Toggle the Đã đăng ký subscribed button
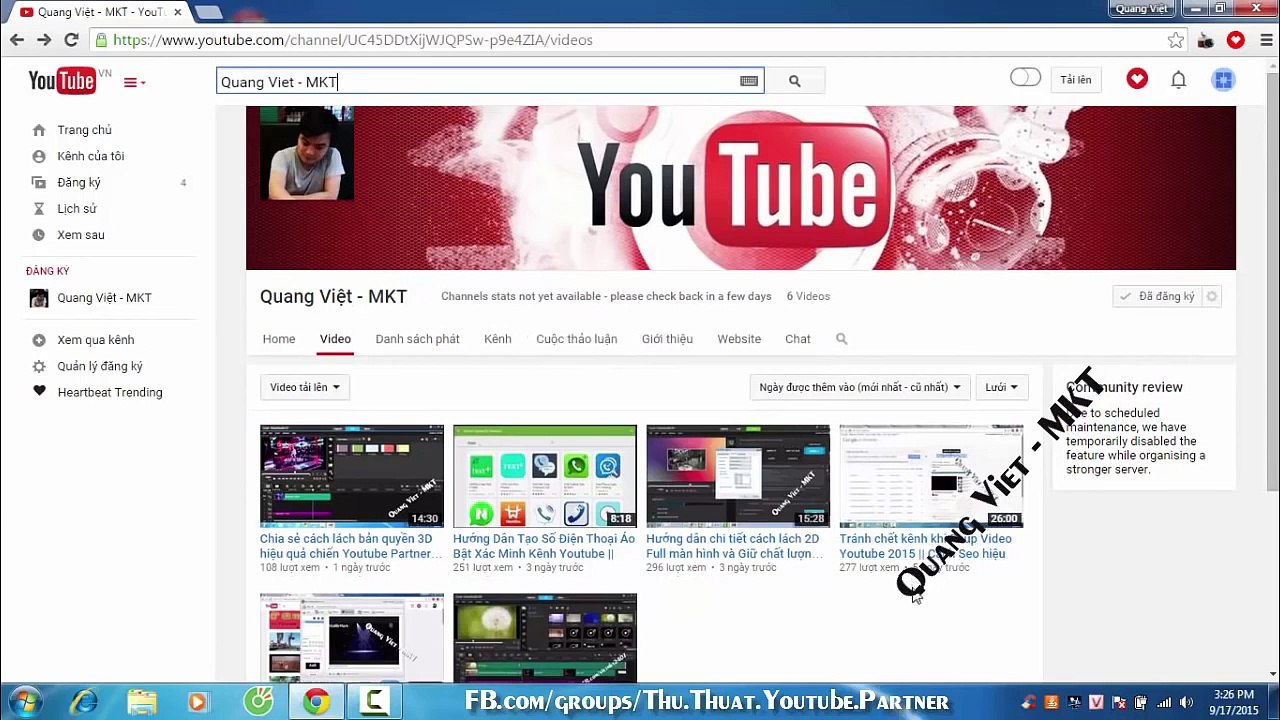Viewport: 1280px width, 720px height. [1158, 296]
